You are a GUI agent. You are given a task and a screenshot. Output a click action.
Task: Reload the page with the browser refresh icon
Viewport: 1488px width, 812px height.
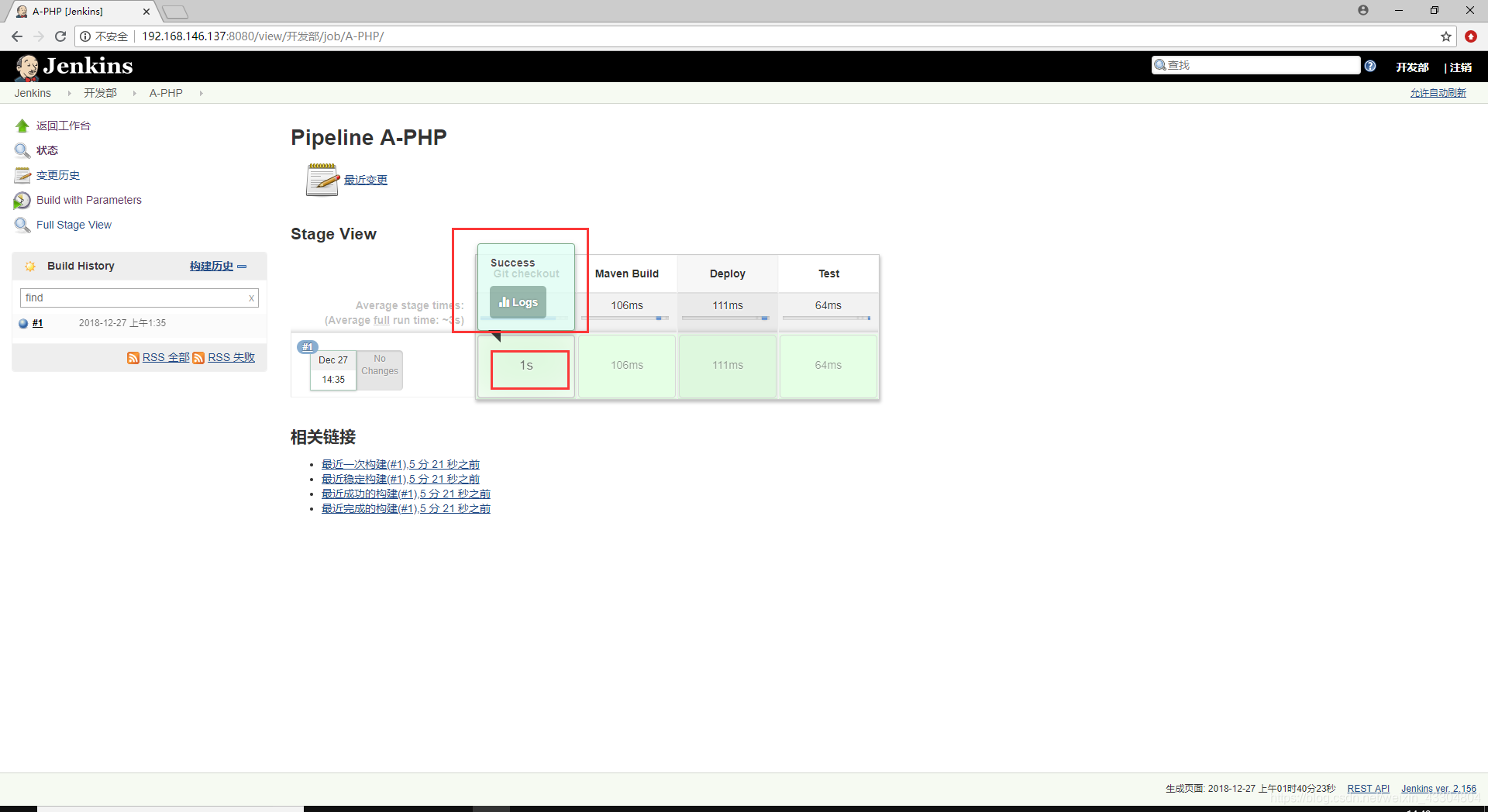(x=60, y=36)
